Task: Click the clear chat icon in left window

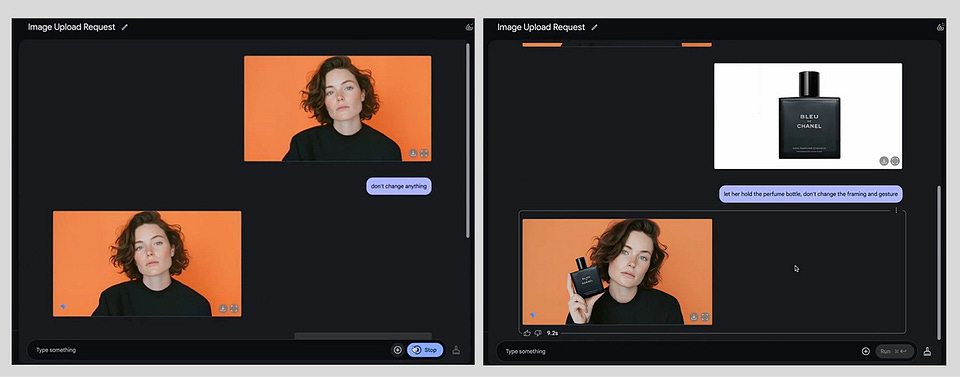Action: click(x=456, y=351)
